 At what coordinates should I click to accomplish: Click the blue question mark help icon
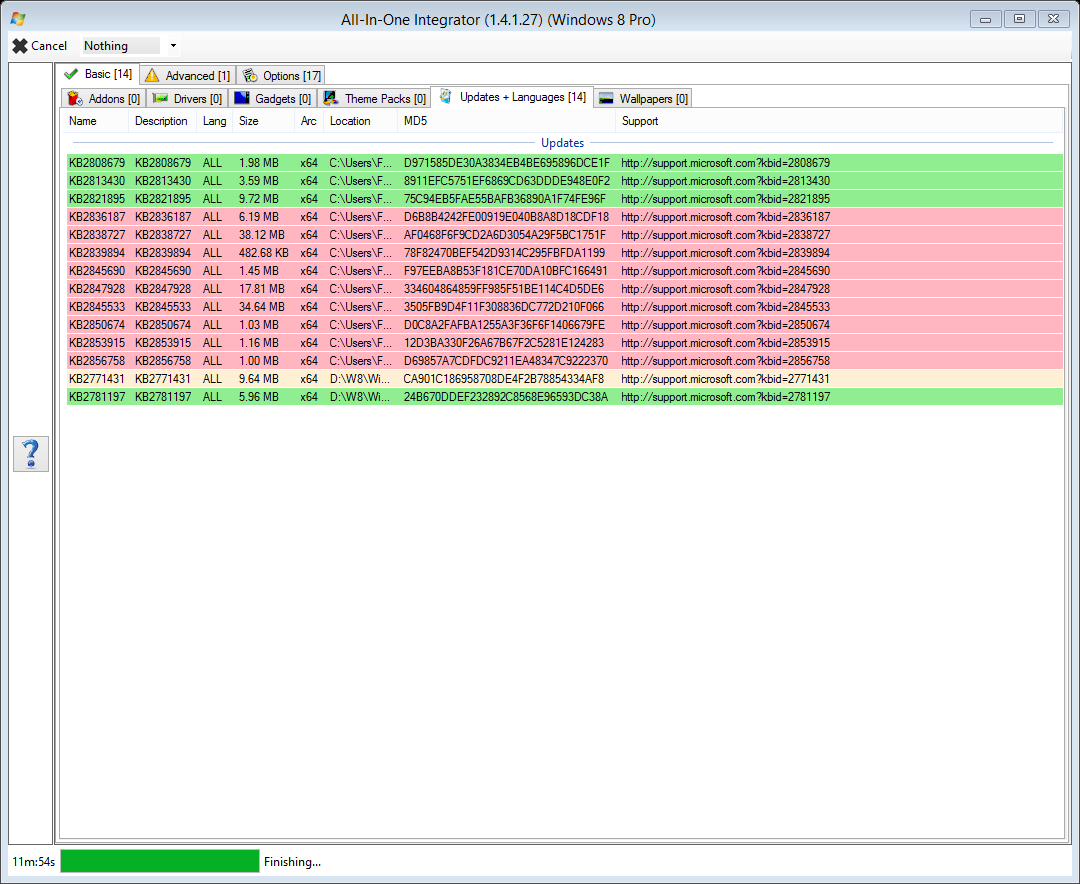[x=31, y=454]
